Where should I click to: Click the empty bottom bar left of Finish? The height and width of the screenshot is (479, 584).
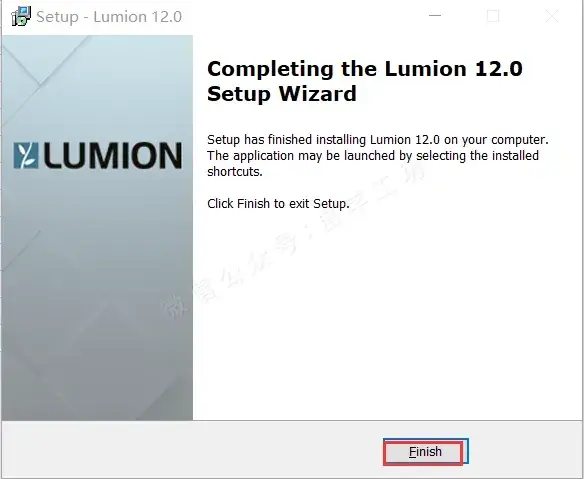192,451
